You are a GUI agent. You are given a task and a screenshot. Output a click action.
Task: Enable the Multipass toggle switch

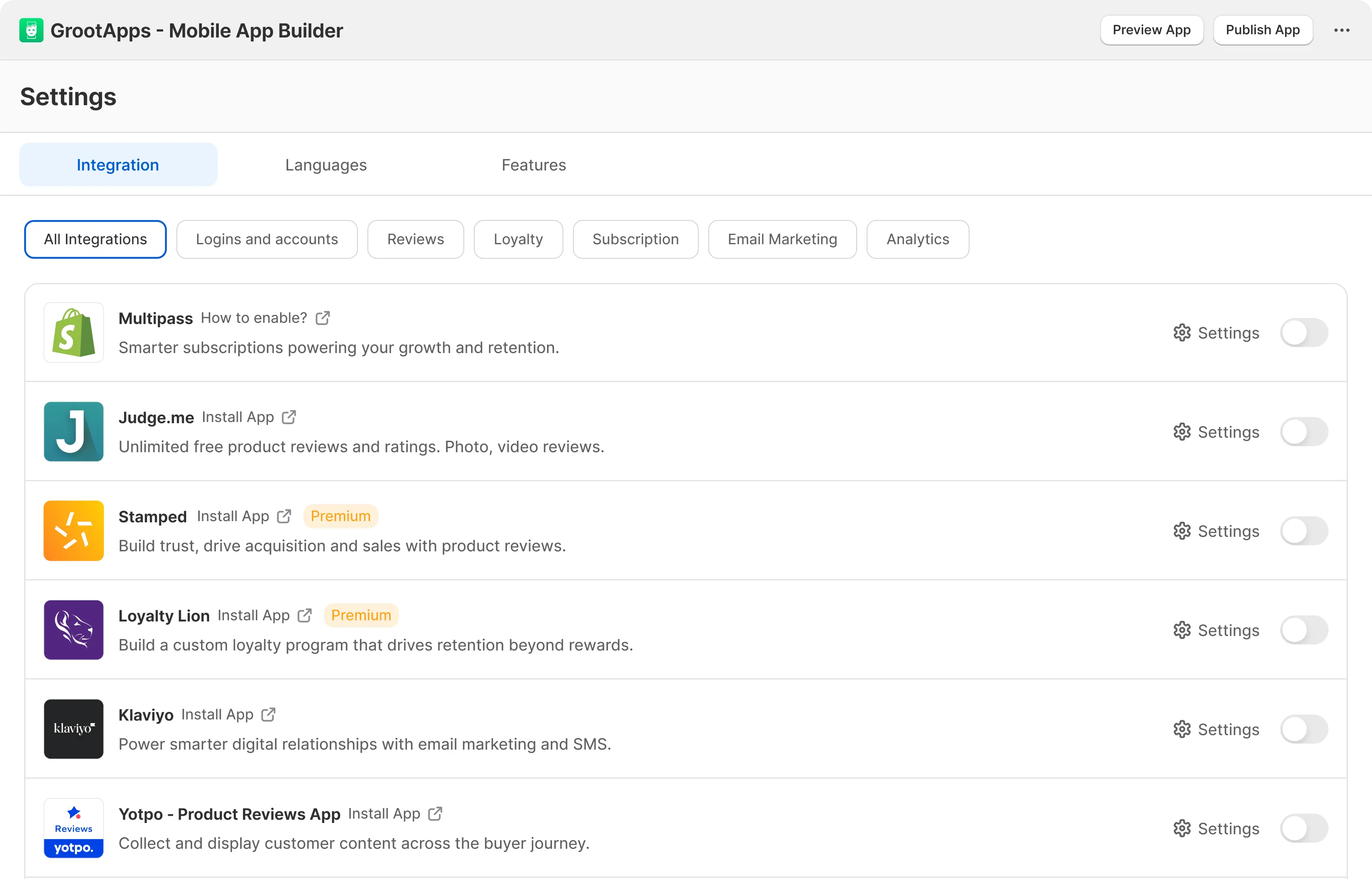click(1304, 333)
